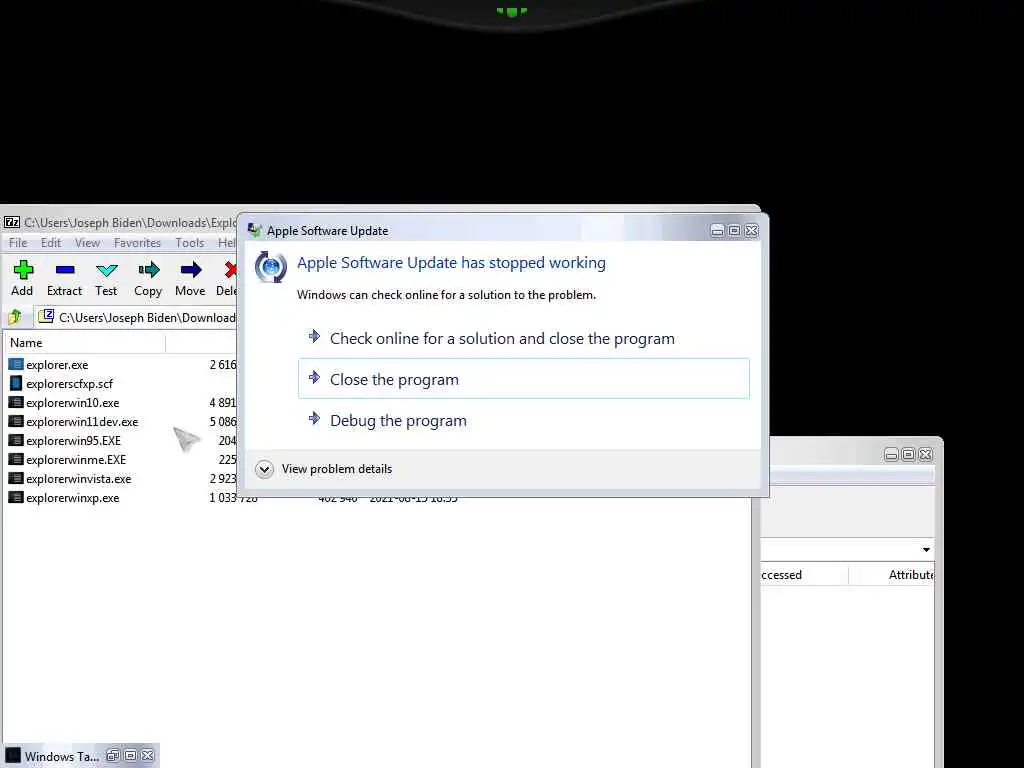This screenshot has width=1024, height=768.
Task: Click the Test toolbar icon in 7-Zip
Action: [106, 270]
